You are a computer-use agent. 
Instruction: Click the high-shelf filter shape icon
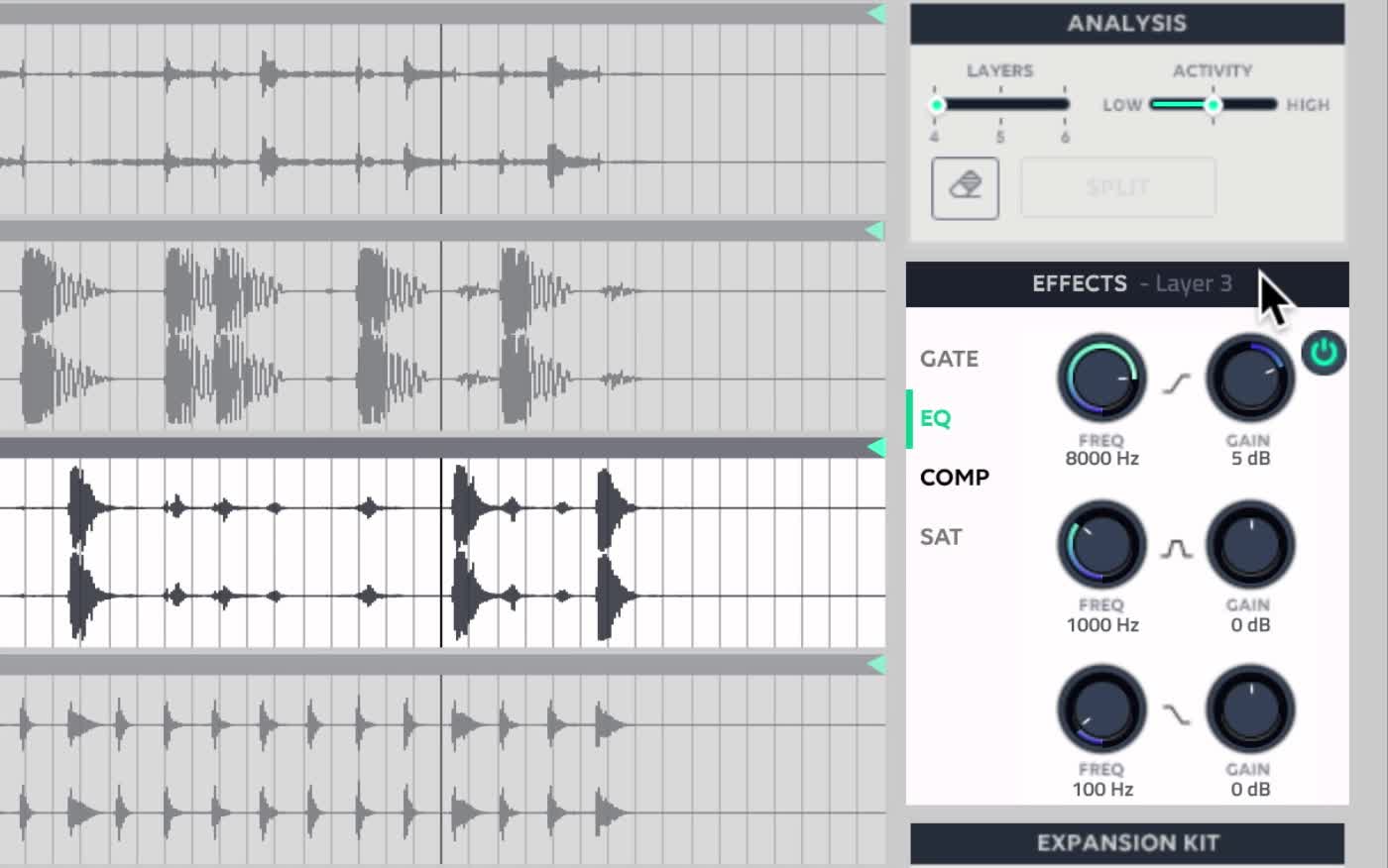1177,382
